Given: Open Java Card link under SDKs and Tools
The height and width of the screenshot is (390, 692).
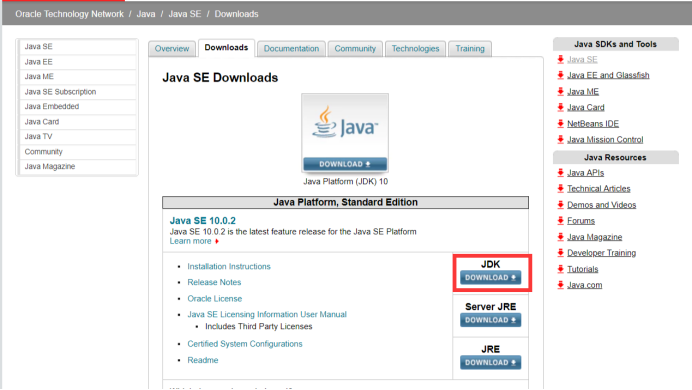Looking at the screenshot, I should click(x=586, y=108).
